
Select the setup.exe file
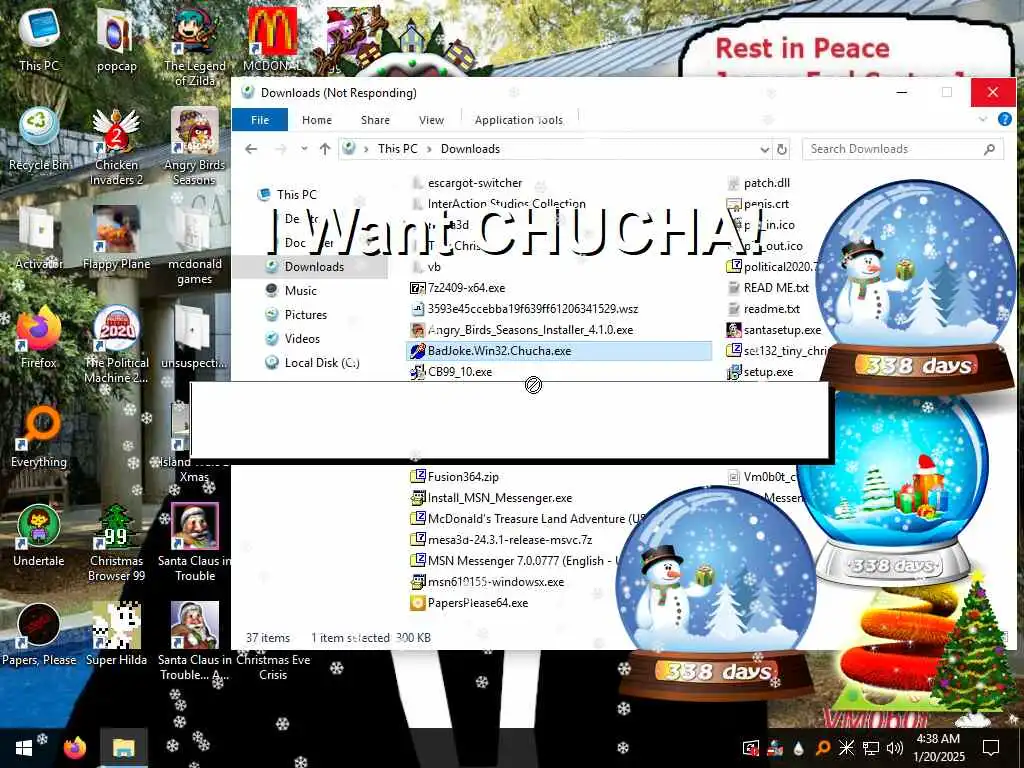pos(760,372)
